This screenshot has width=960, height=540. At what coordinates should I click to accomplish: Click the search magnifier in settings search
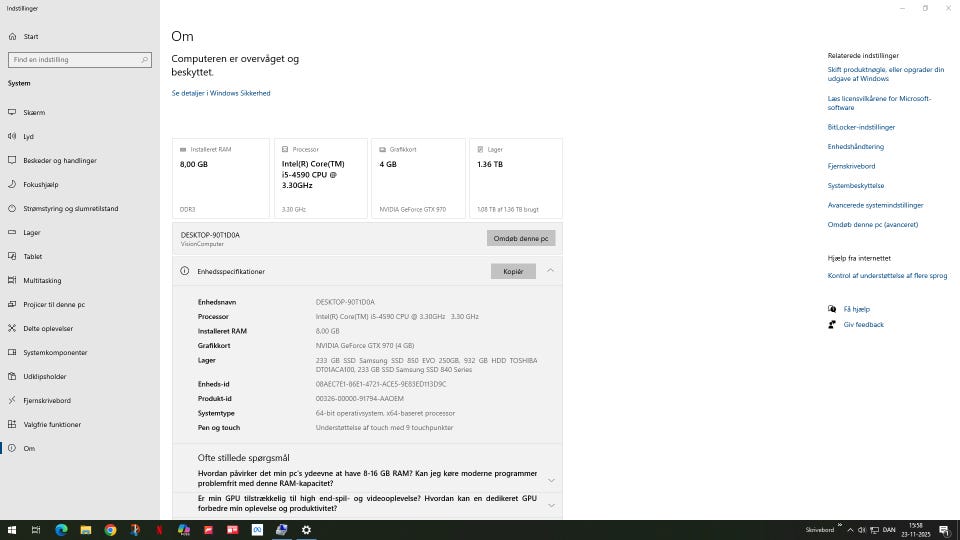point(144,60)
